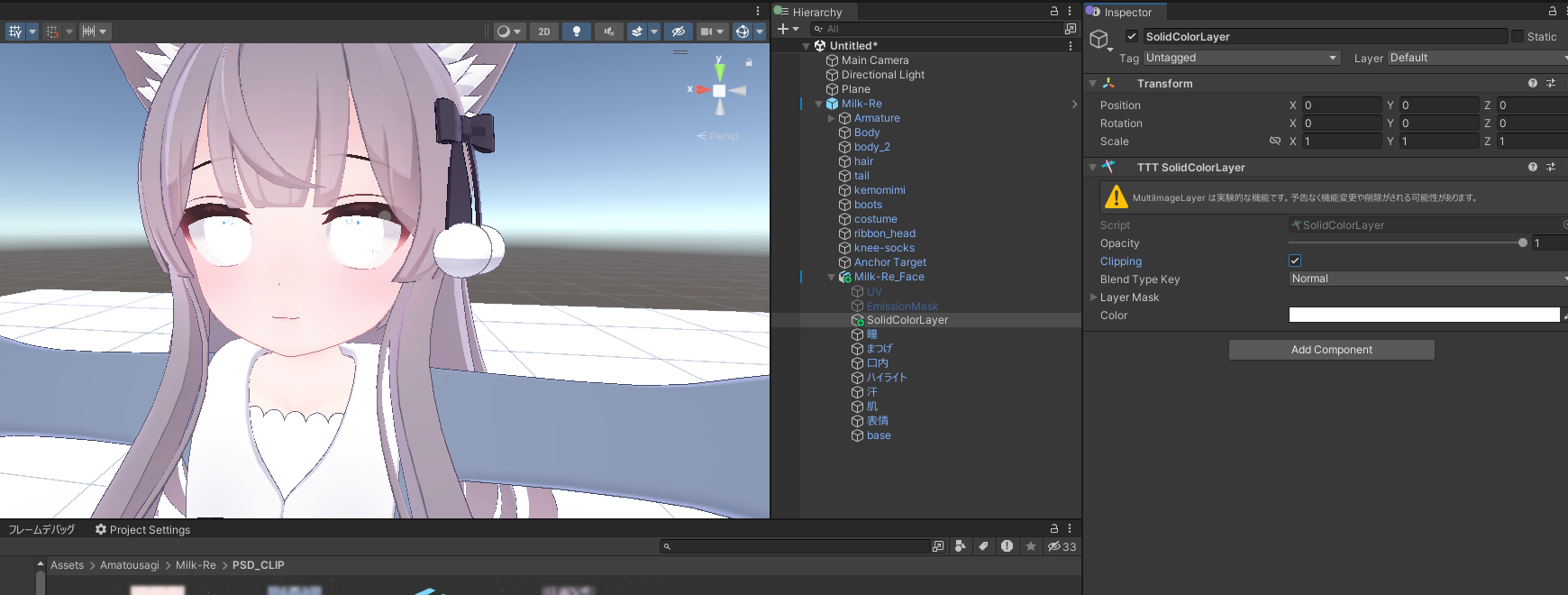This screenshot has width=1568, height=595.
Task: Expand the Layer Mask foldout
Action: pyautogui.click(x=1094, y=297)
